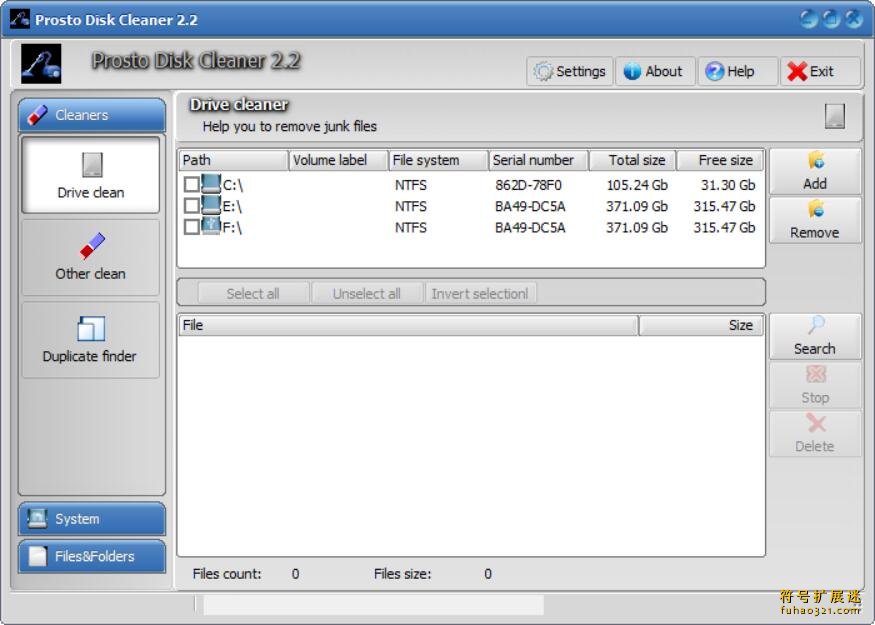Sort drives by Path column header
875x625 pixels.
[x=233, y=160]
